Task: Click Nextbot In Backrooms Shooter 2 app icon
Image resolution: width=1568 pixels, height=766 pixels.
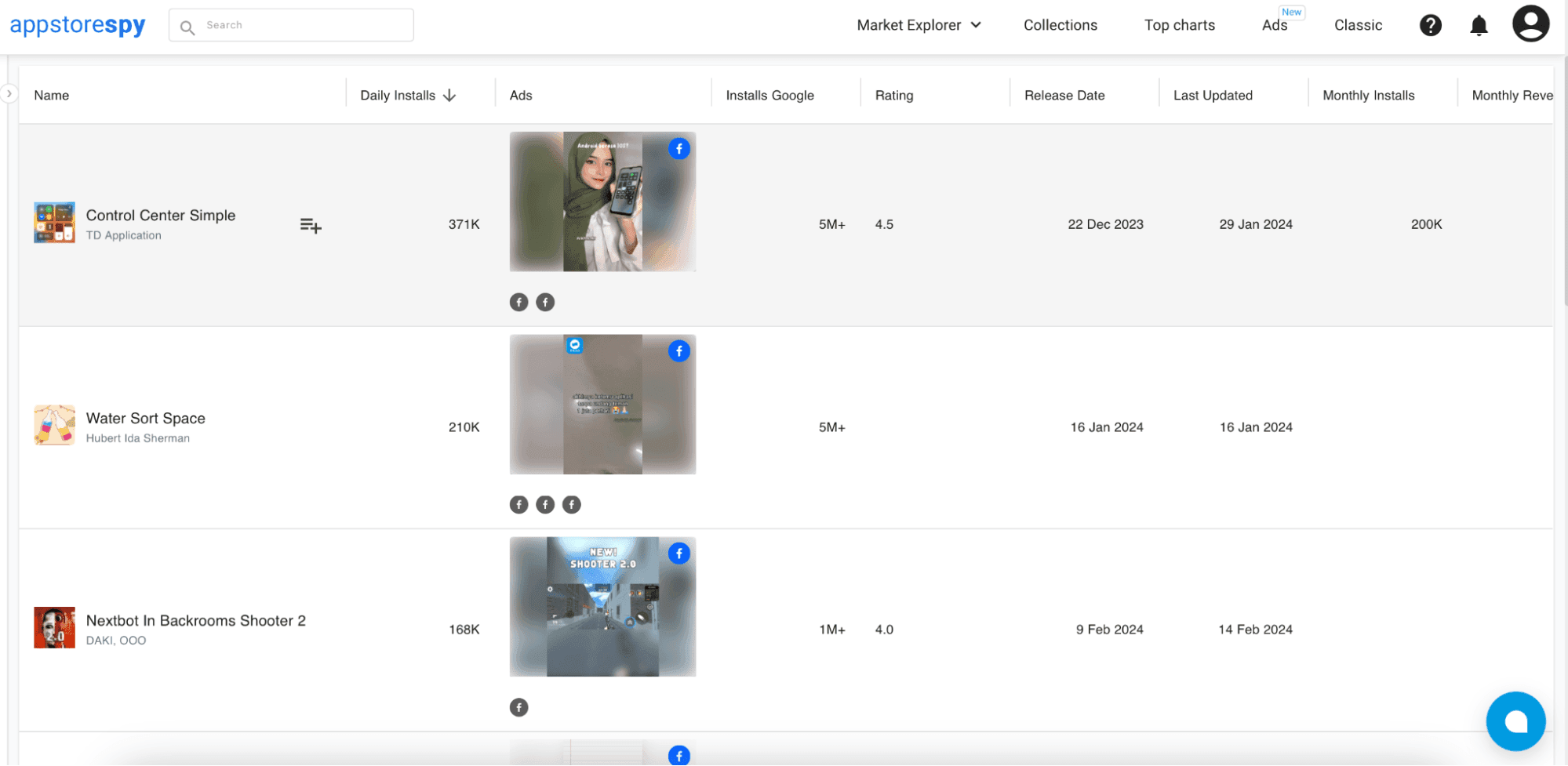Action: (54, 627)
